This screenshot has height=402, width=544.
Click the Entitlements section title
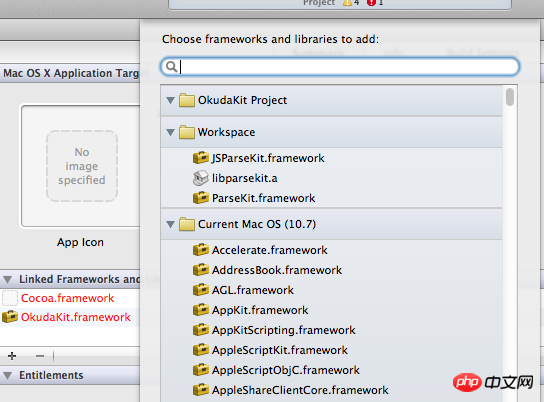click(51, 375)
